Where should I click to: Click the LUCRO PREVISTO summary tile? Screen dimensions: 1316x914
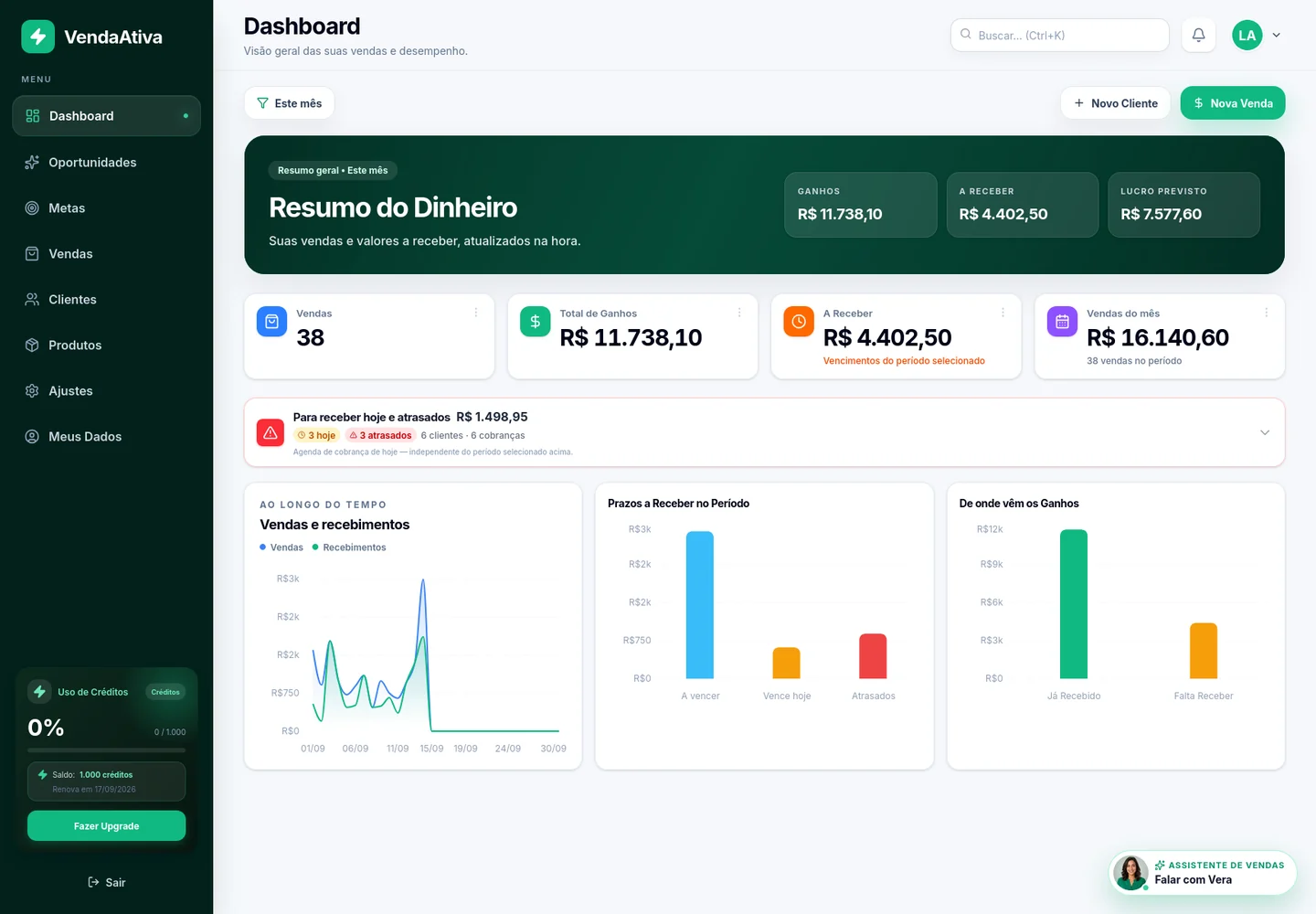pyautogui.click(x=1184, y=205)
